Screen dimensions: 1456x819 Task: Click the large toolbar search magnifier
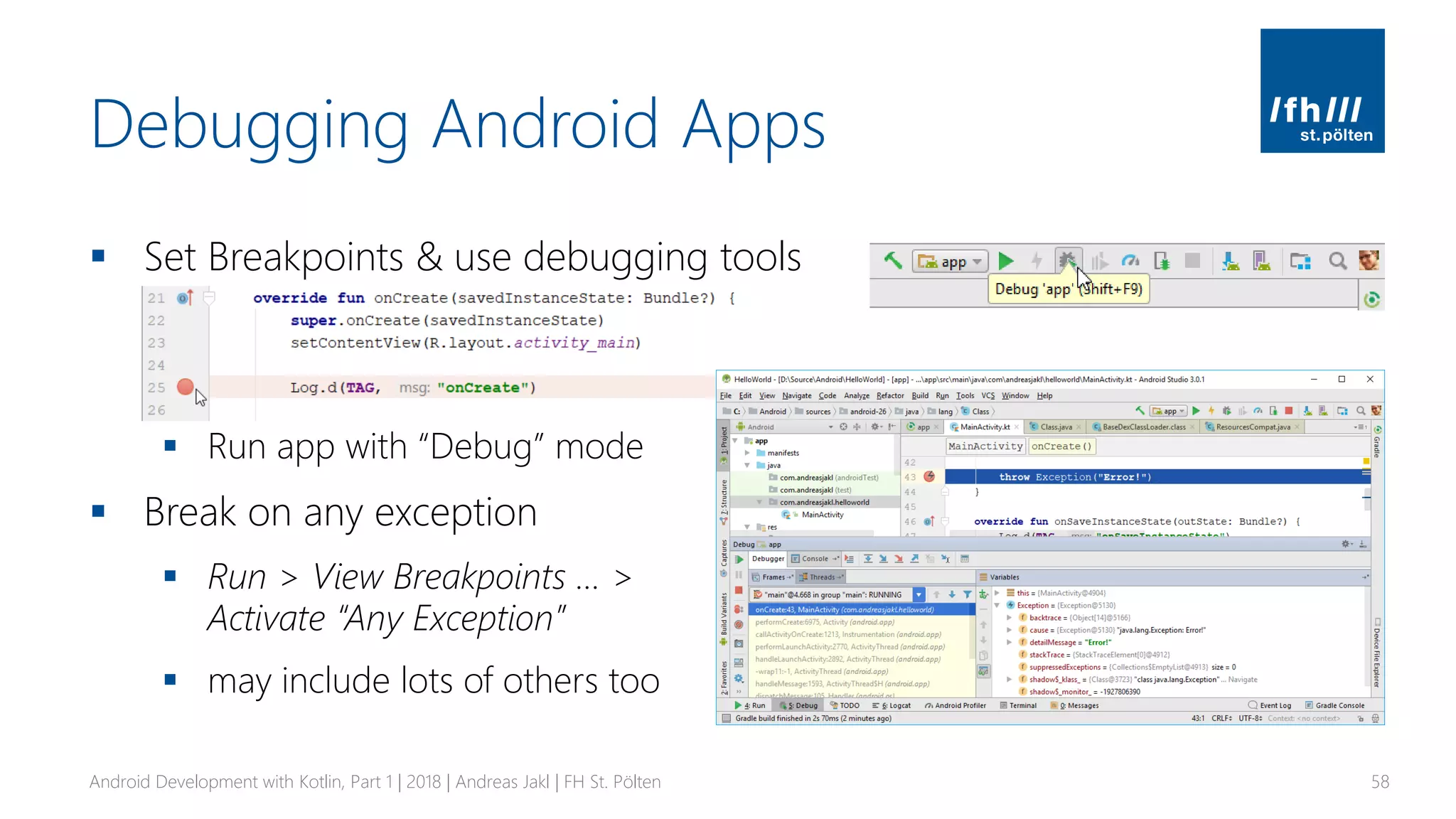coord(1337,261)
